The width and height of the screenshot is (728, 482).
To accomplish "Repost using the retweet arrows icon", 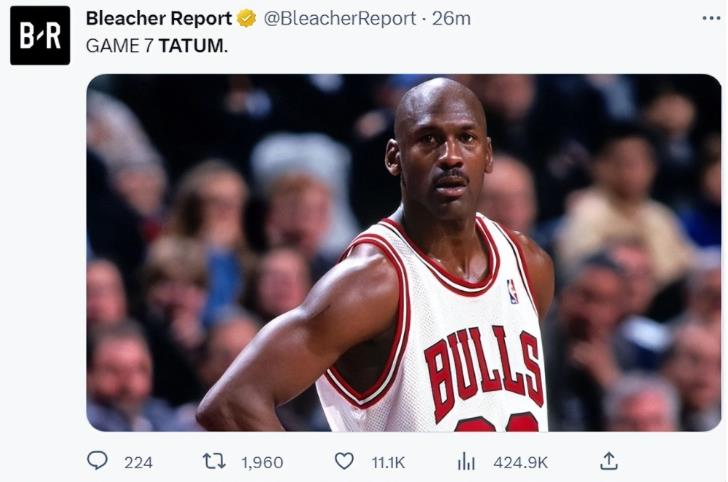I will pyautogui.click(x=214, y=461).
